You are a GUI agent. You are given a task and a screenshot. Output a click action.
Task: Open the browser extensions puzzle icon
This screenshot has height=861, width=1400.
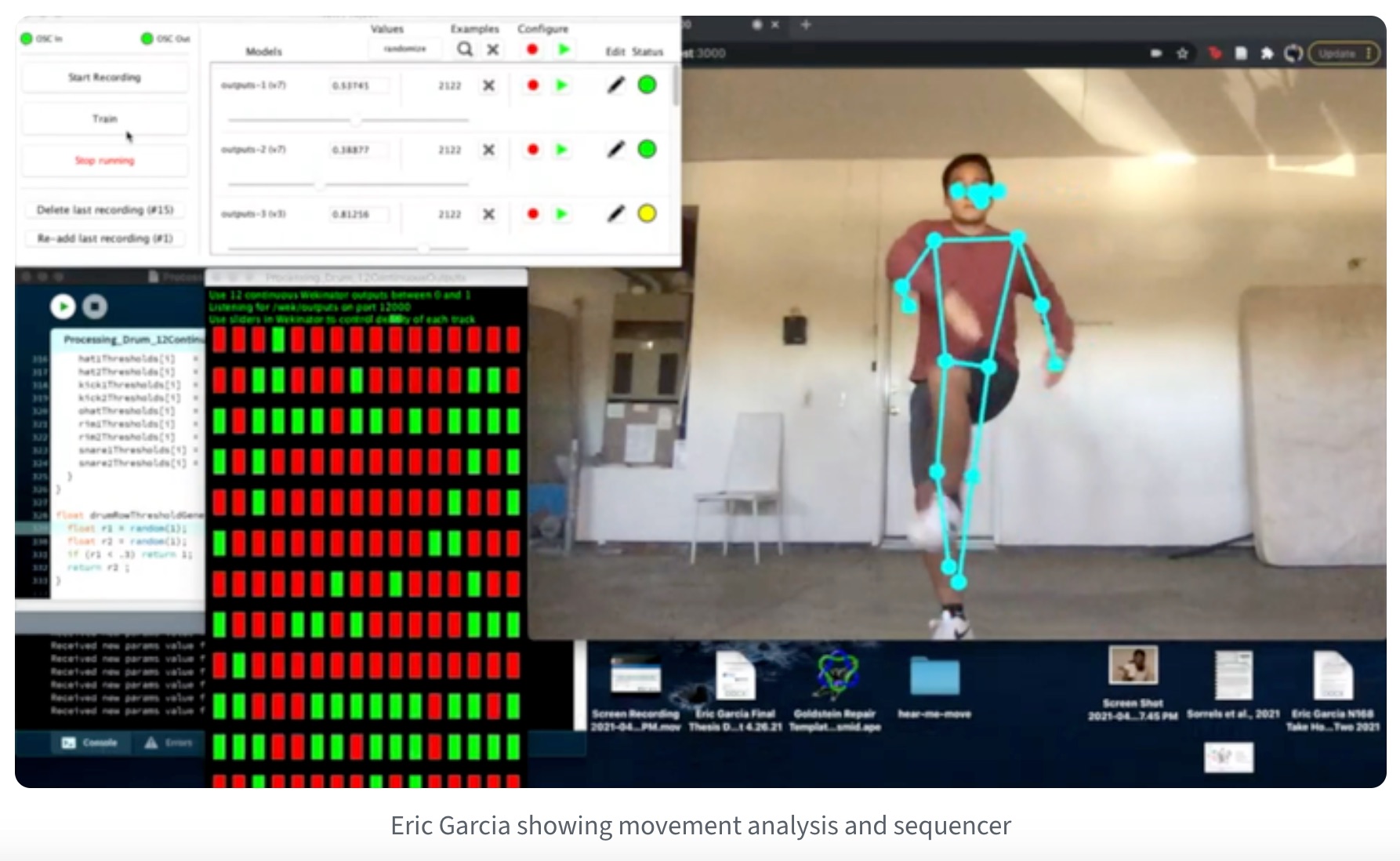tap(1266, 53)
